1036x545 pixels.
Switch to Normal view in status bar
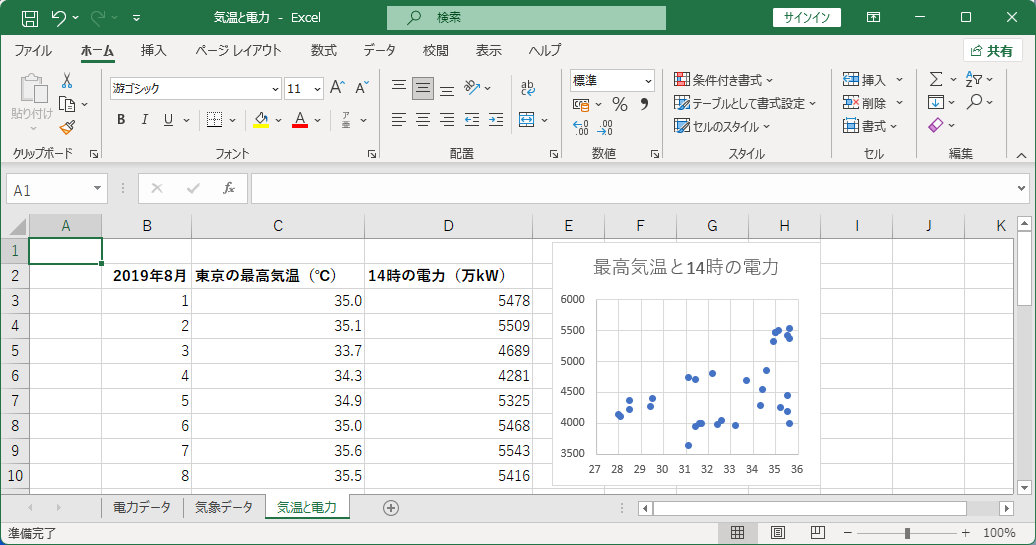click(737, 532)
